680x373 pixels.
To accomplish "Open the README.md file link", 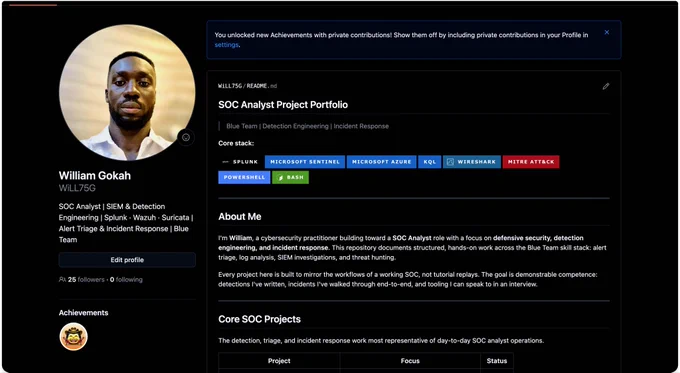I will (262, 86).
